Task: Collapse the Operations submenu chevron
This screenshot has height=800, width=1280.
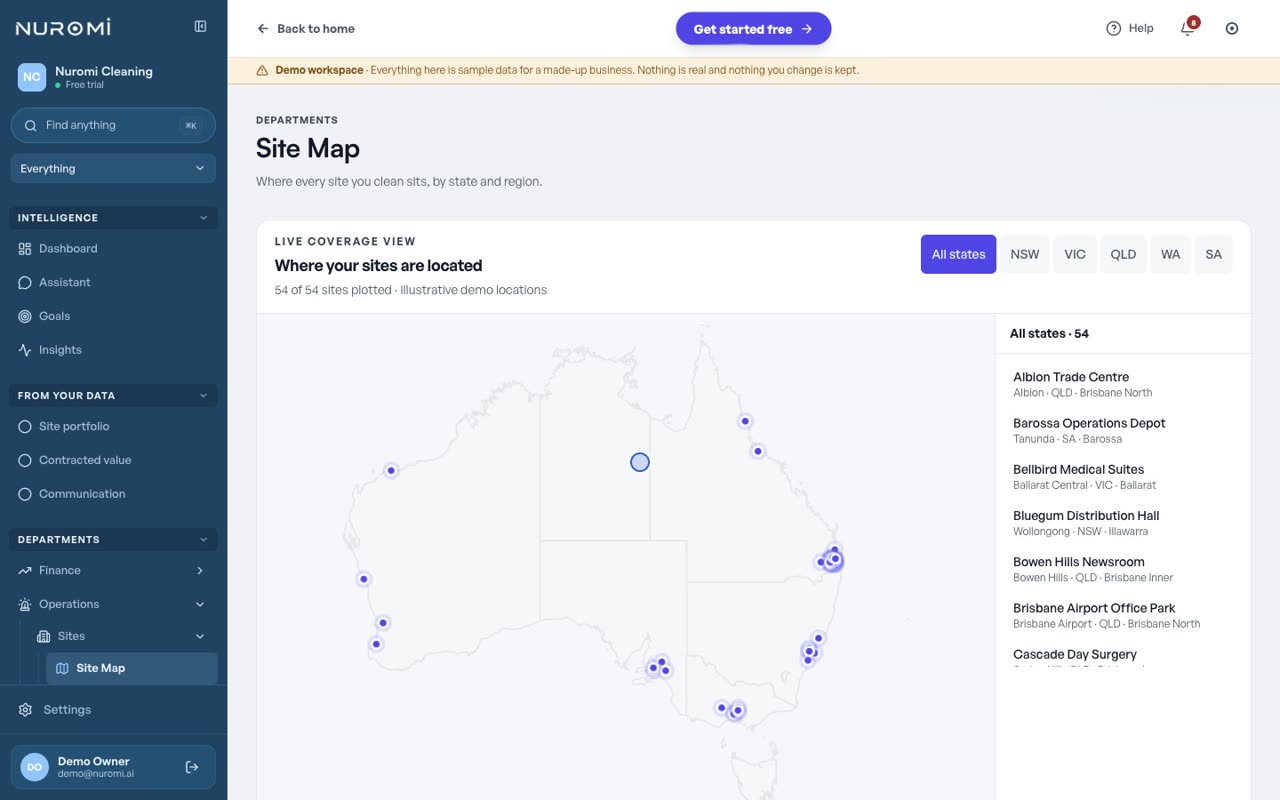Action: 200,604
